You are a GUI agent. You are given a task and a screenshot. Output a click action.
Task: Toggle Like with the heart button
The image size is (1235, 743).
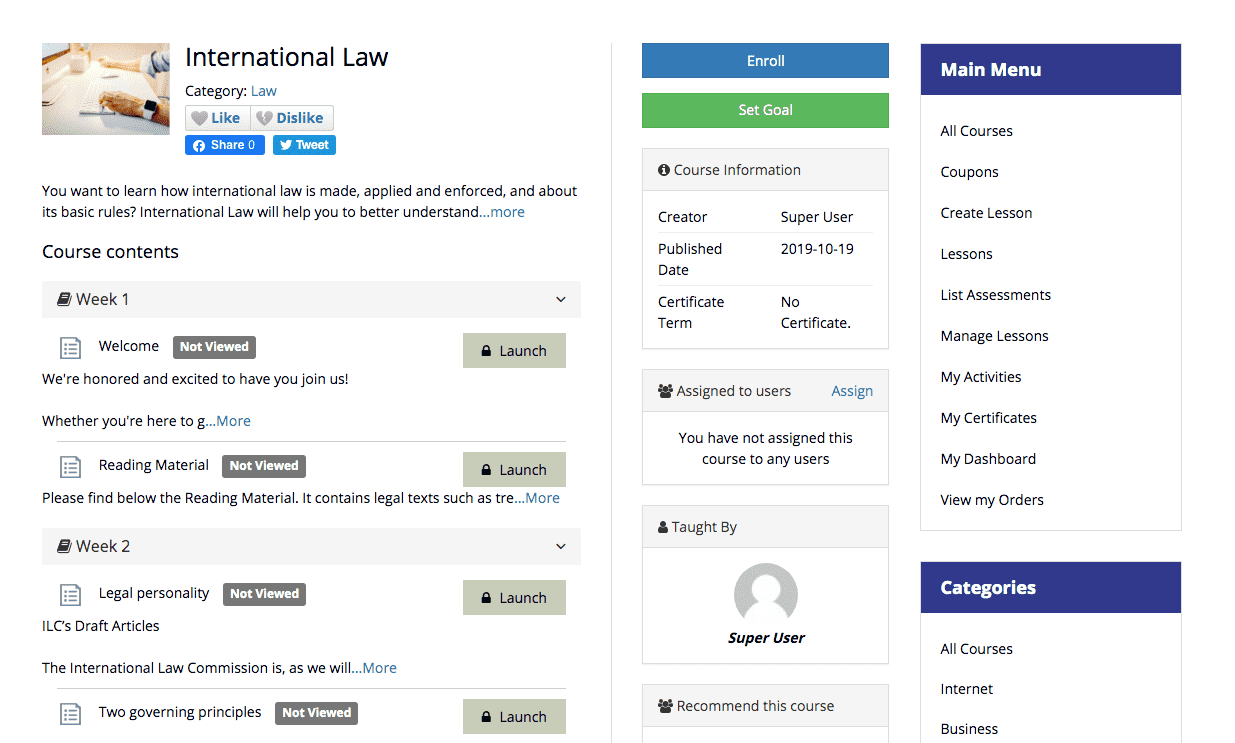click(217, 118)
